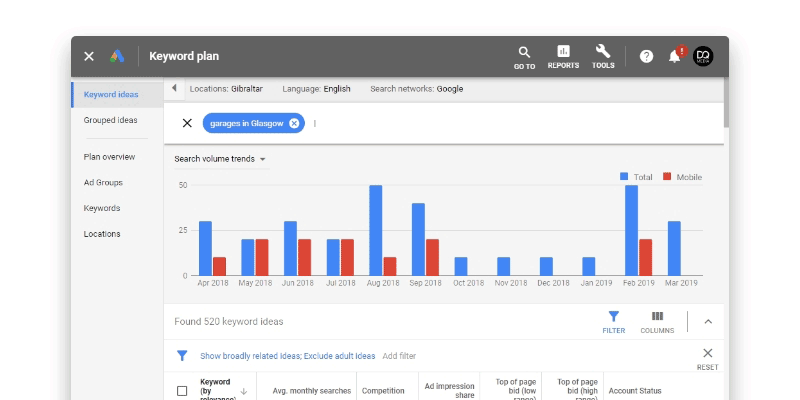The height and width of the screenshot is (400, 800).
Task: Open the account avatar menu
Action: point(703,56)
